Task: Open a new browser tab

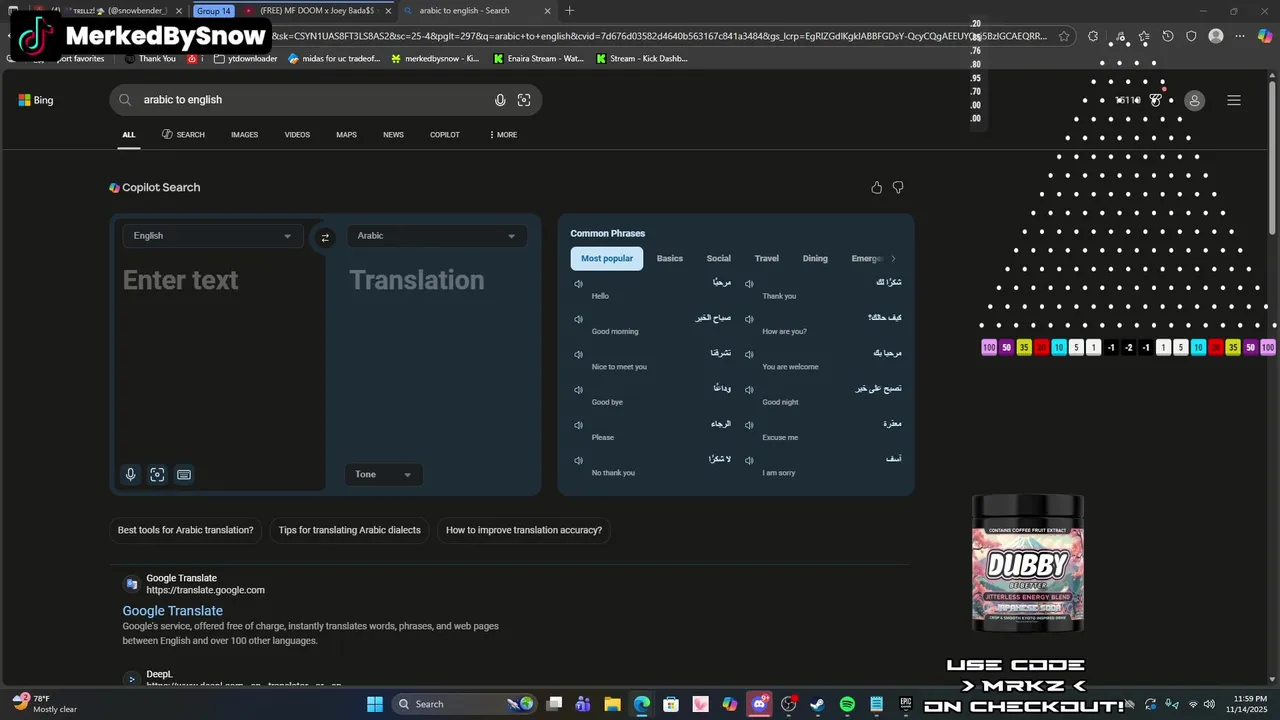Action: pyautogui.click(x=570, y=11)
